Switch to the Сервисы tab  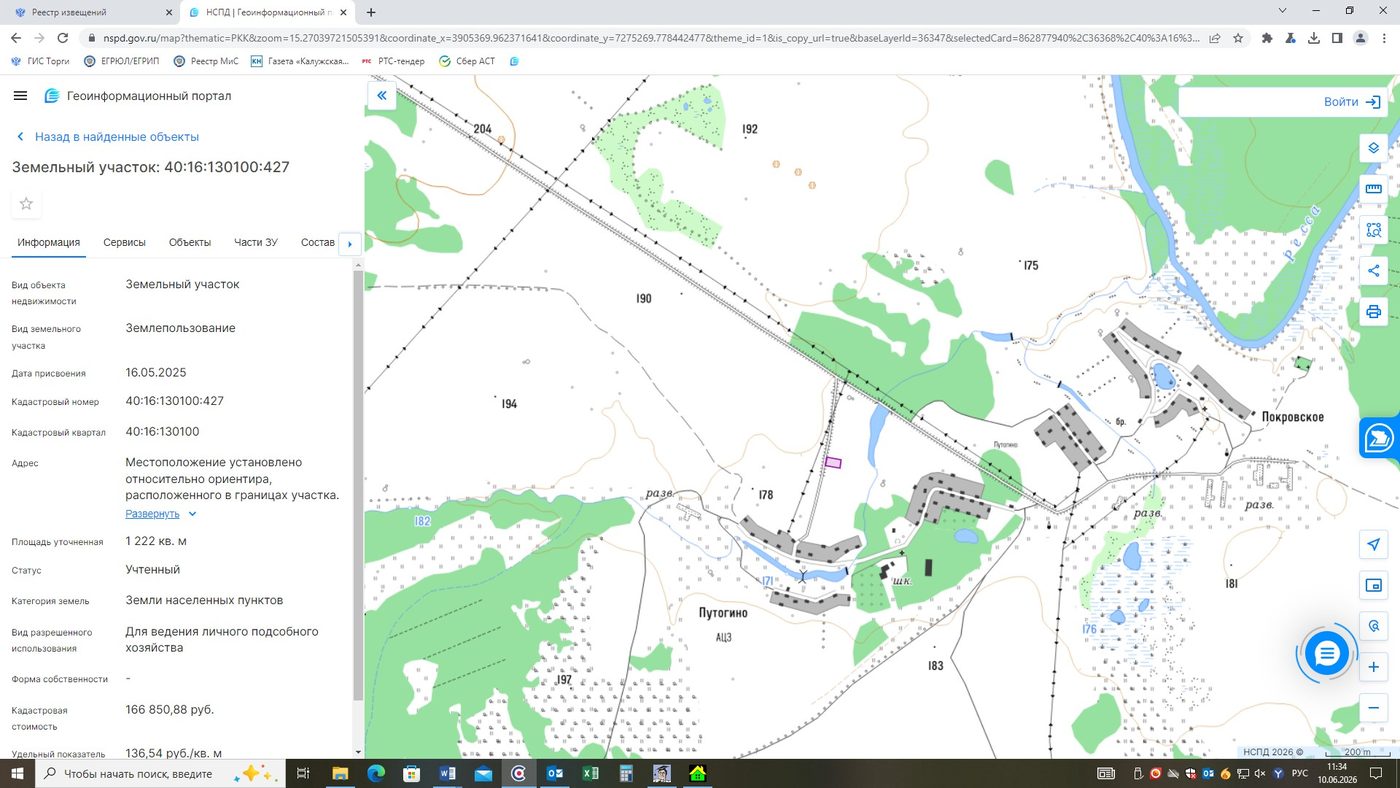124,243
